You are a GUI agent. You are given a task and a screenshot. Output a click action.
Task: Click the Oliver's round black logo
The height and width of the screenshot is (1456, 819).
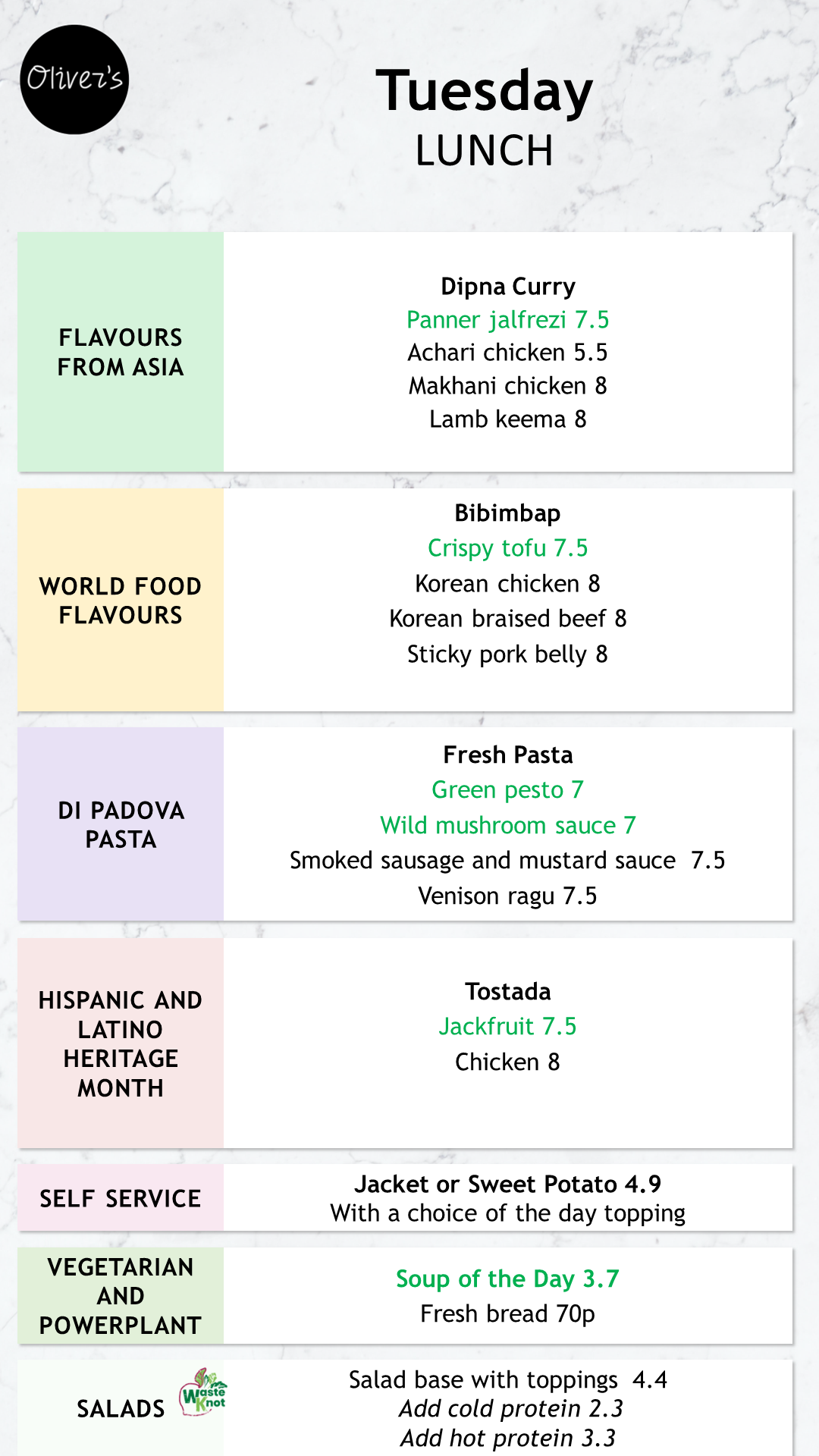pyautogui.click(x=74, y=80)
